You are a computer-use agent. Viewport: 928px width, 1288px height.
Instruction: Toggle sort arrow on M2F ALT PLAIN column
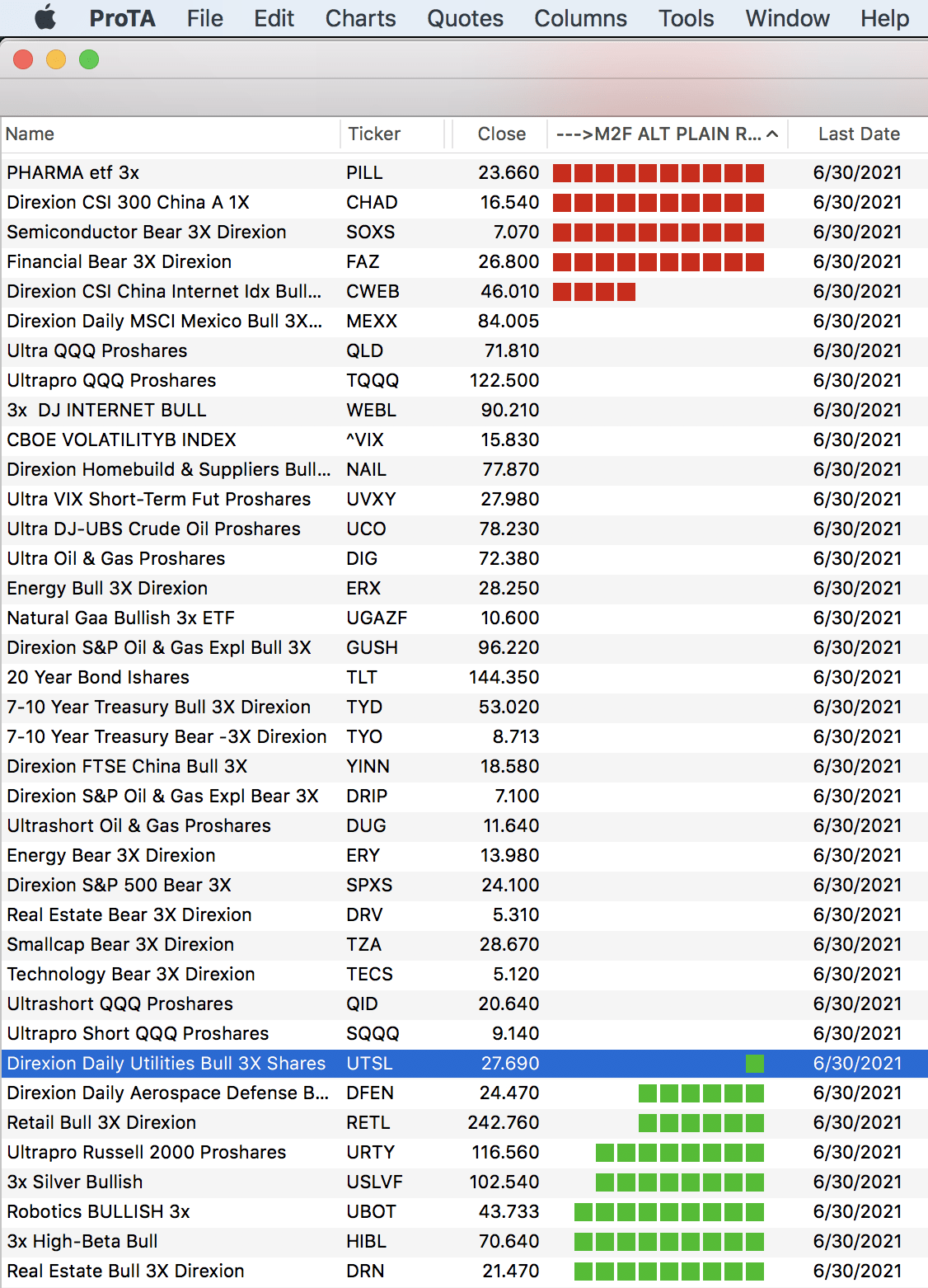(x=772, y=134)
